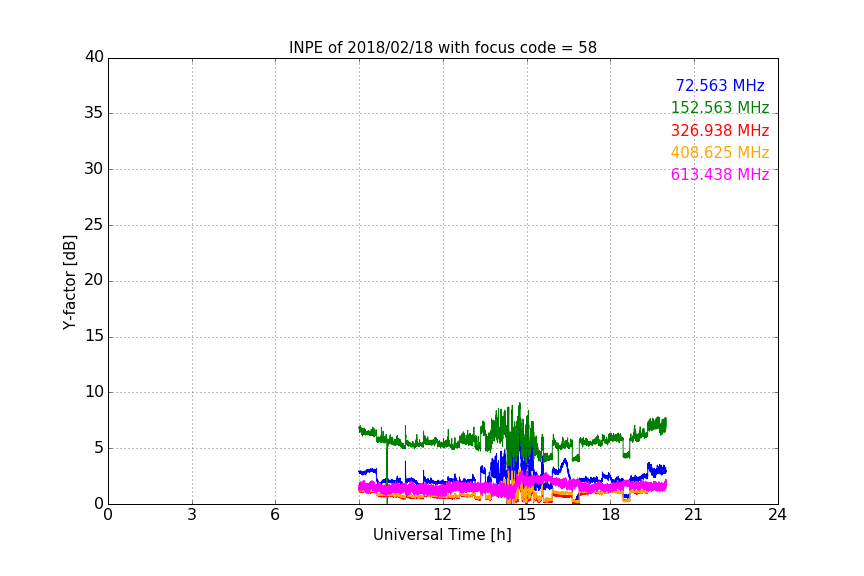Image resolution: width=864 pixels, height=576 pixels.
Task: Click the y-axis tick label 30
Action: 94,169
